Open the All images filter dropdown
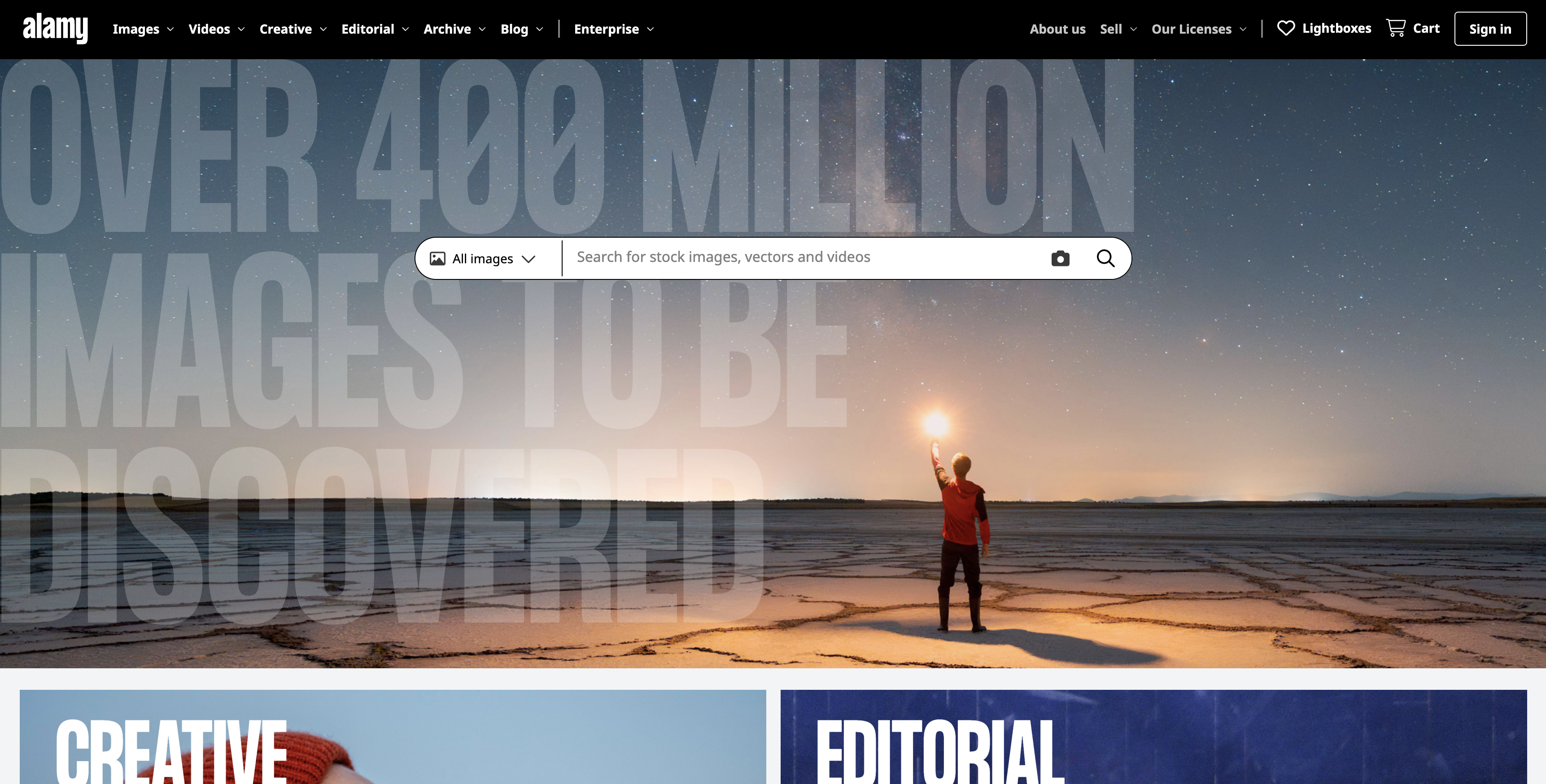1546x784 pixels. point(483,258)
